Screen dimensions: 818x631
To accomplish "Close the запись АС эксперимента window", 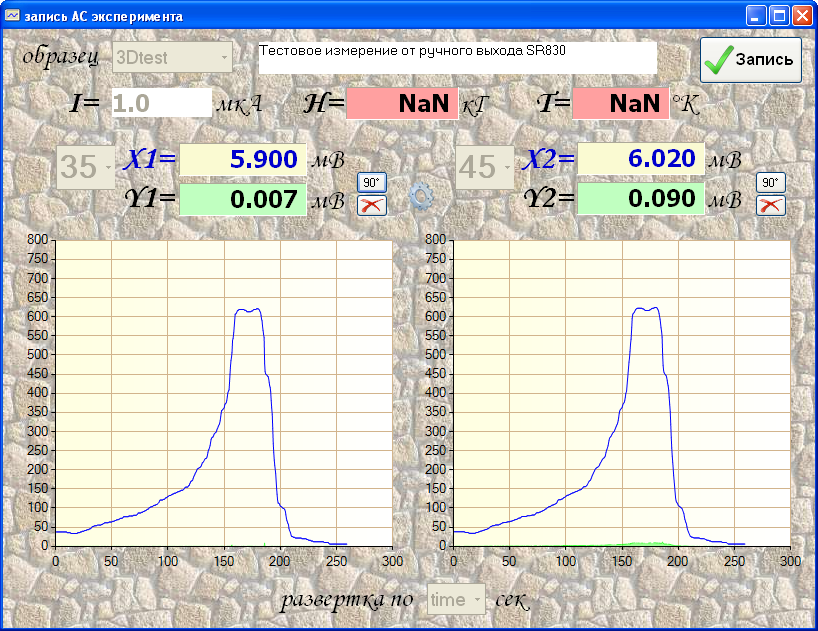I will (802, 16).
